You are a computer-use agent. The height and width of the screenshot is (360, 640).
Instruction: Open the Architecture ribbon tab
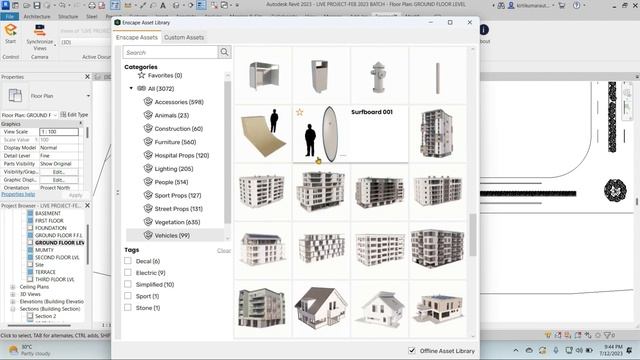(37, 16)
